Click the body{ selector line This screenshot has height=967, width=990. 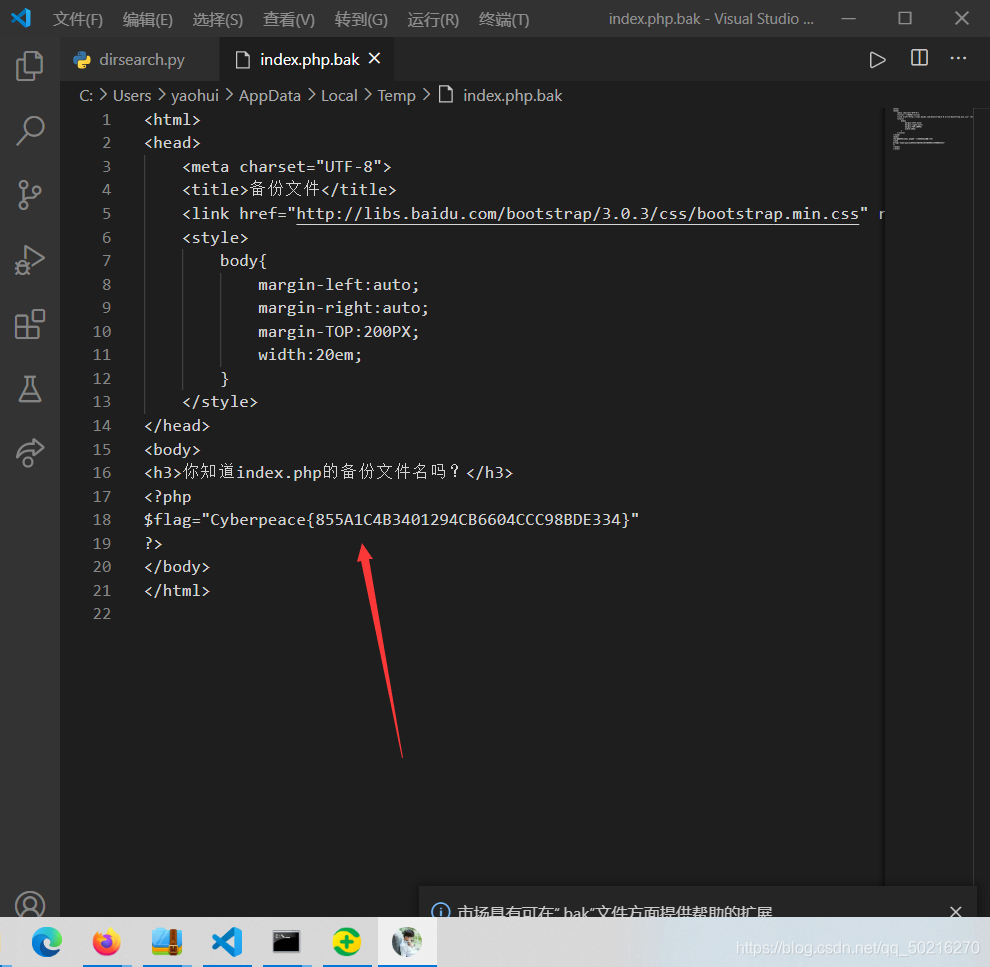[x=243, y=261]
